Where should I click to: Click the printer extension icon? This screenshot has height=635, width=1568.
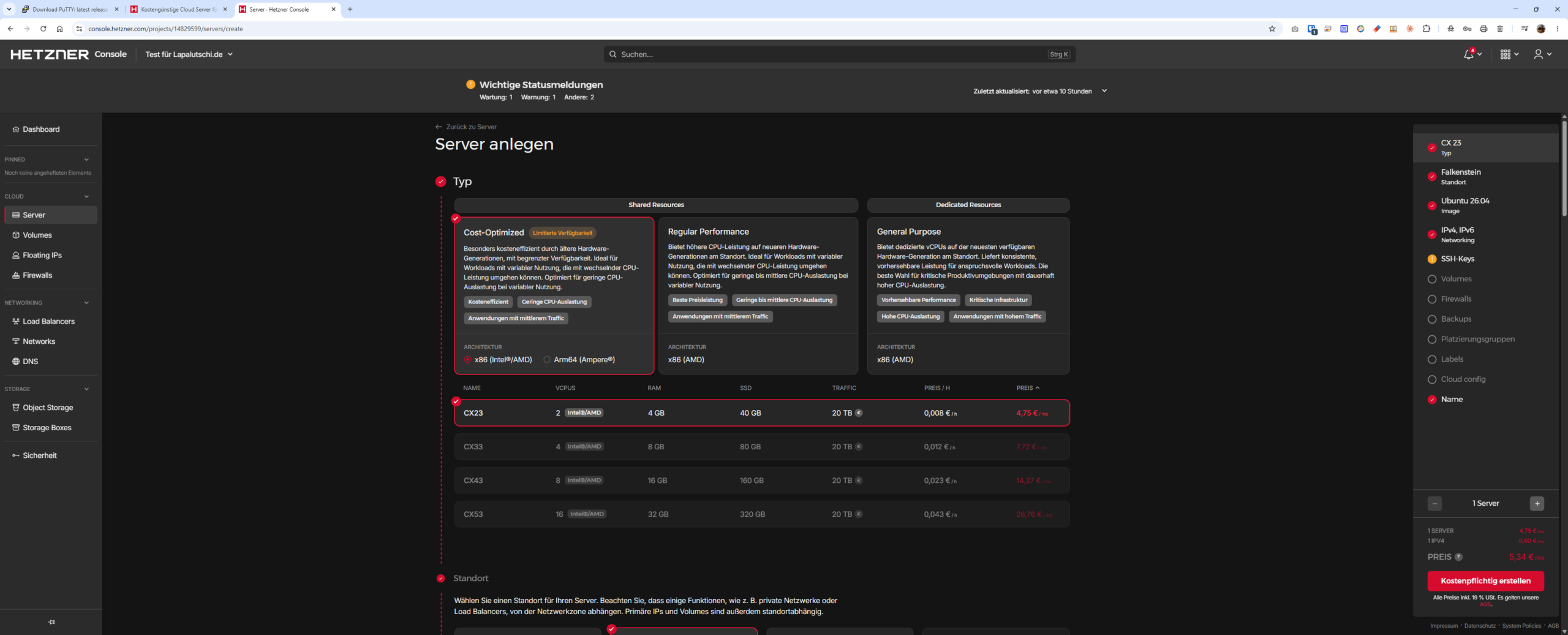point(1483,29)
